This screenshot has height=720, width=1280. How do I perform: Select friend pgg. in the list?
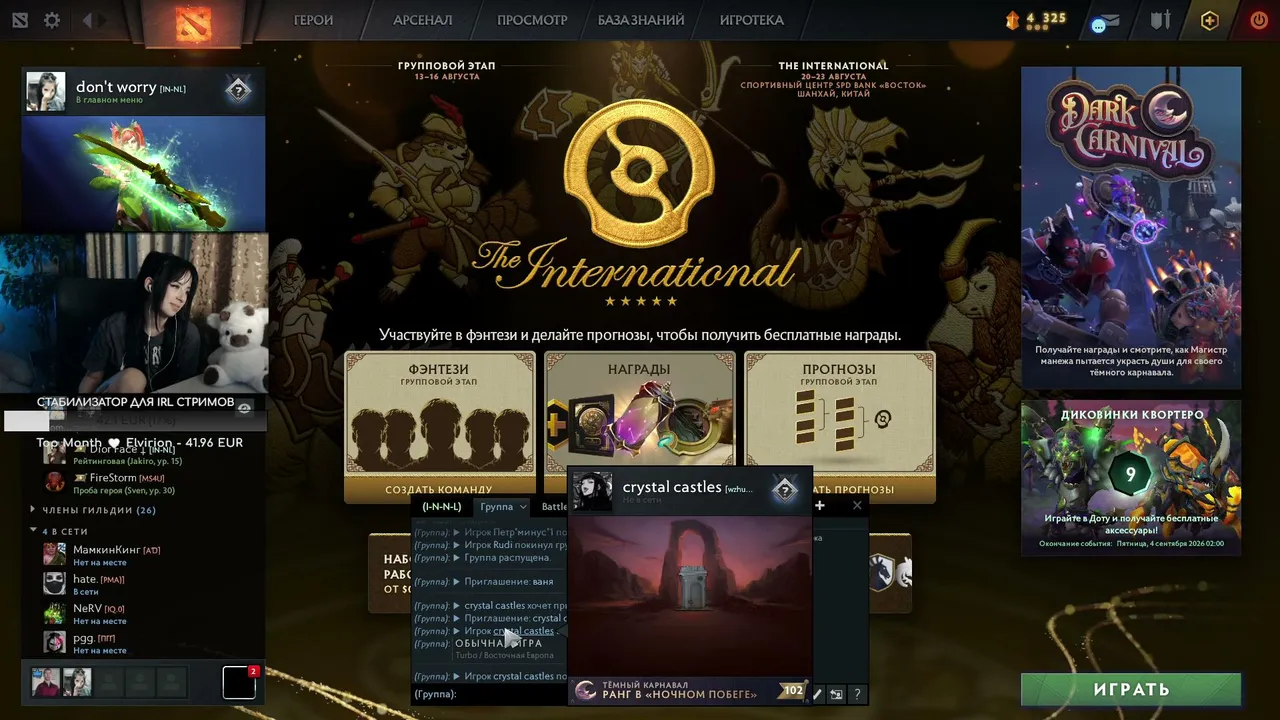[x=145, y=642]
